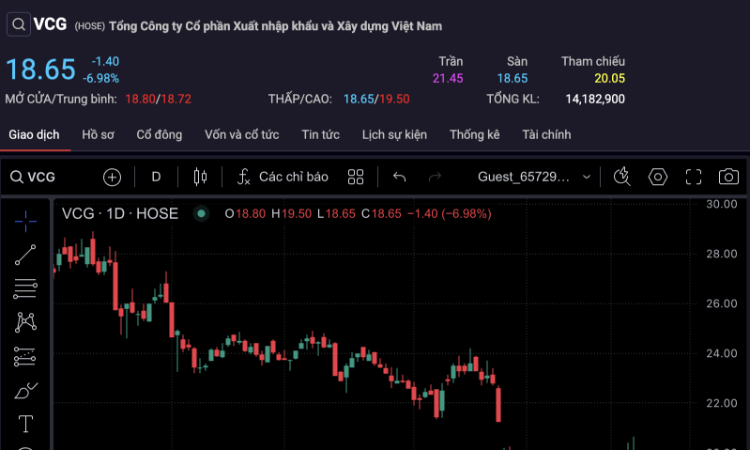Choose the XABCD pattern tool
This screenshot has height=450, width=750.
pos(25,322)
